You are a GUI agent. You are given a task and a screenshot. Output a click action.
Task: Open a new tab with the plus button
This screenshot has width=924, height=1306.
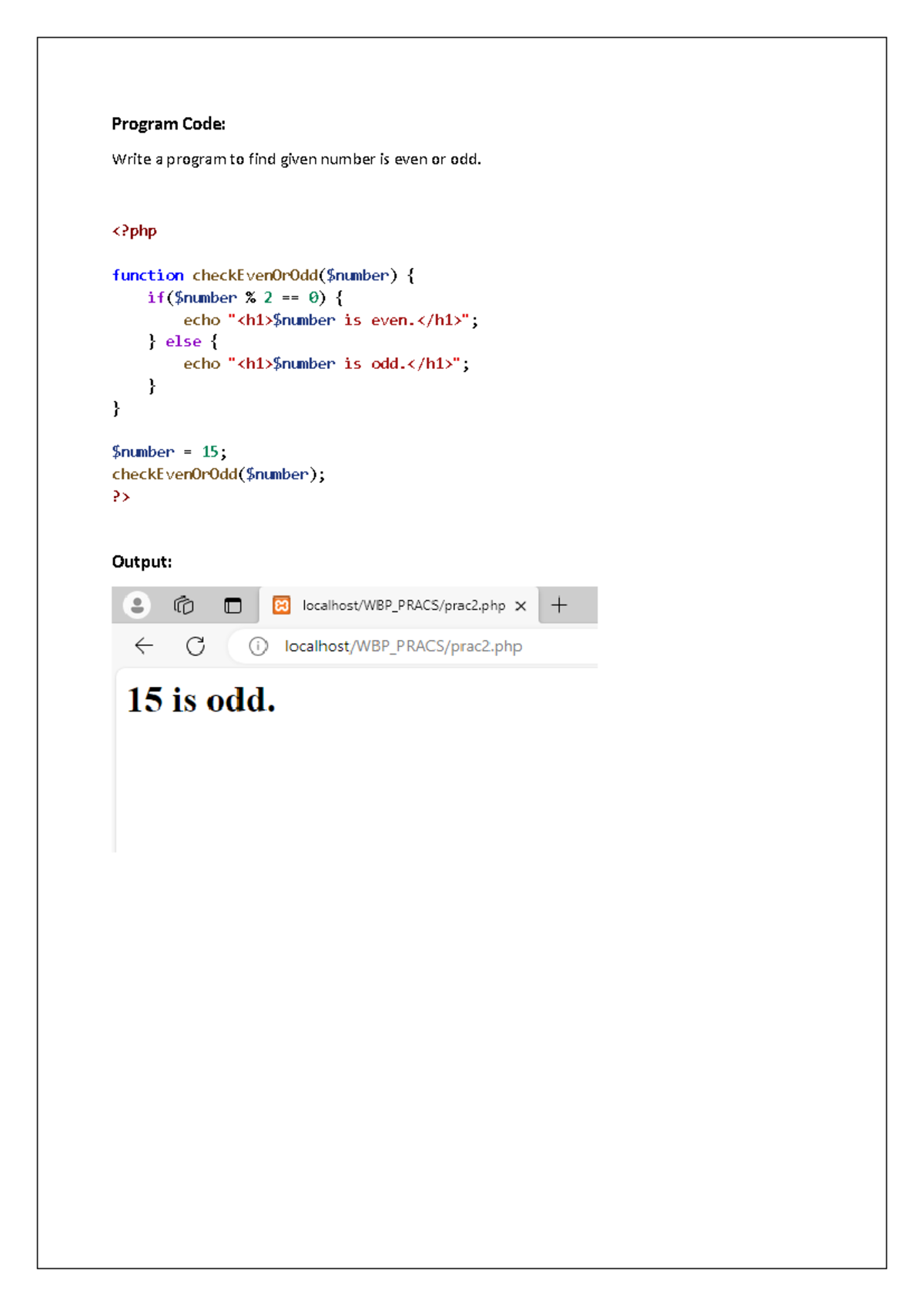click(559, 605)
